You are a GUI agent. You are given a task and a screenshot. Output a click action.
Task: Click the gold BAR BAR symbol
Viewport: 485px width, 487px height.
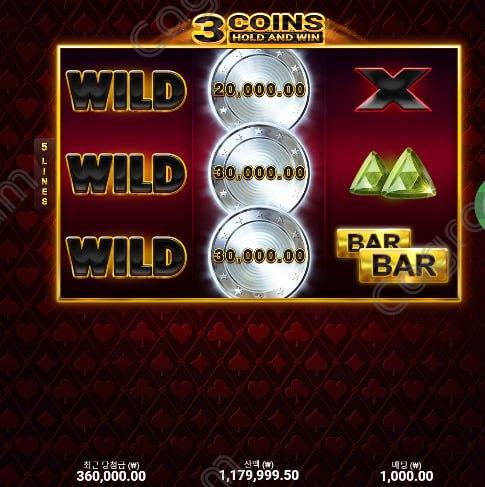(393, 256)
